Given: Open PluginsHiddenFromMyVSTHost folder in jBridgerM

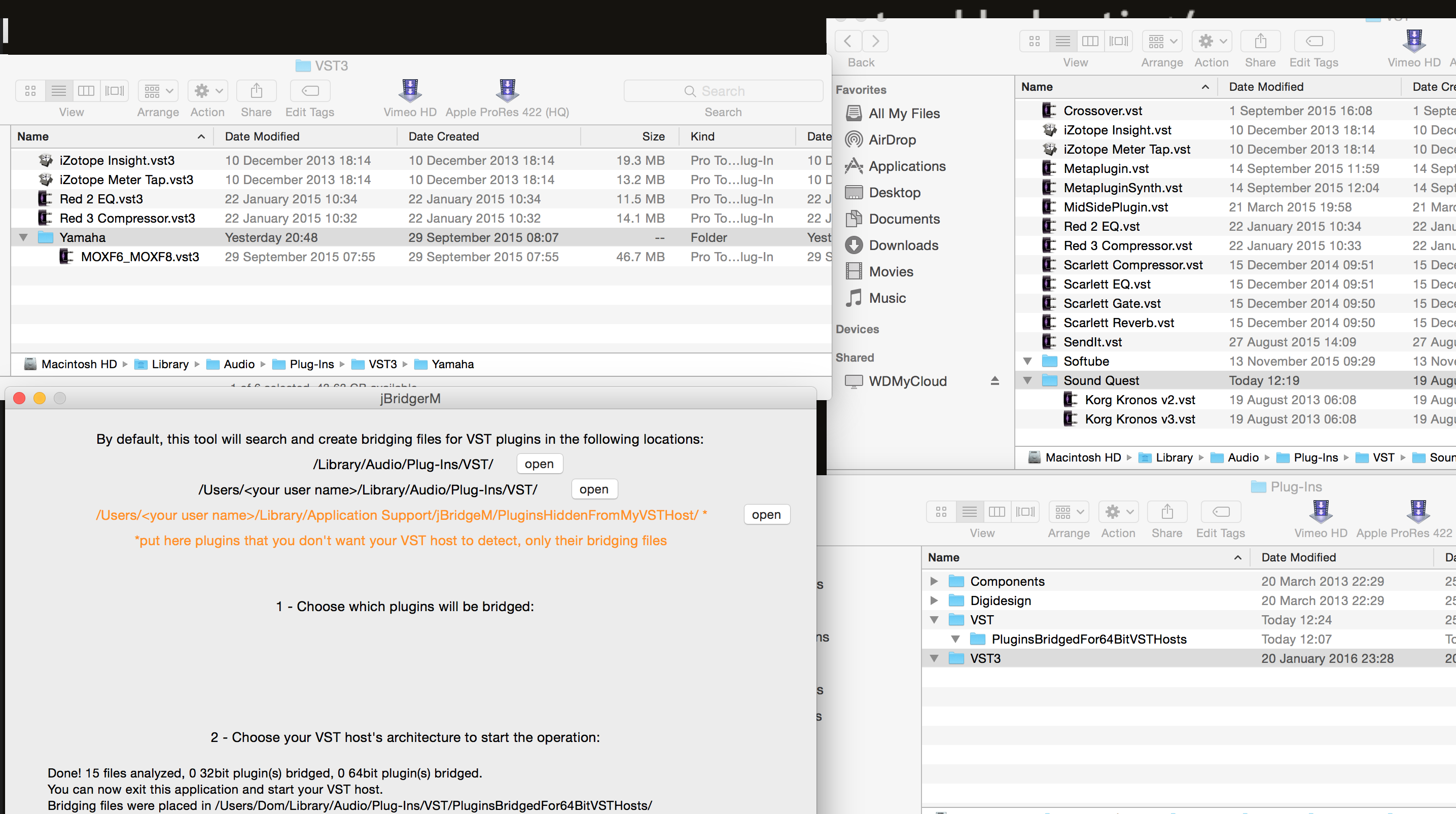Looking at the screenshot, I should (766, 515).
